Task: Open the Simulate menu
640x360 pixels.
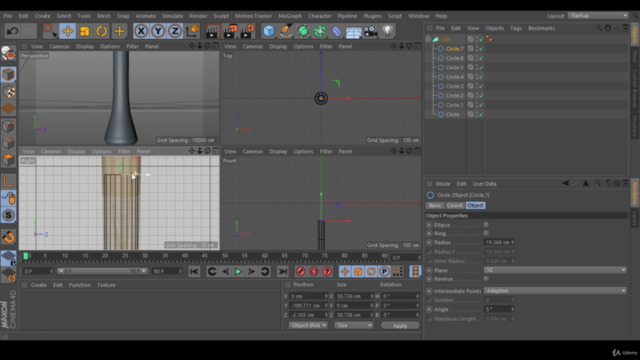Action: click(x=173, y=16)
